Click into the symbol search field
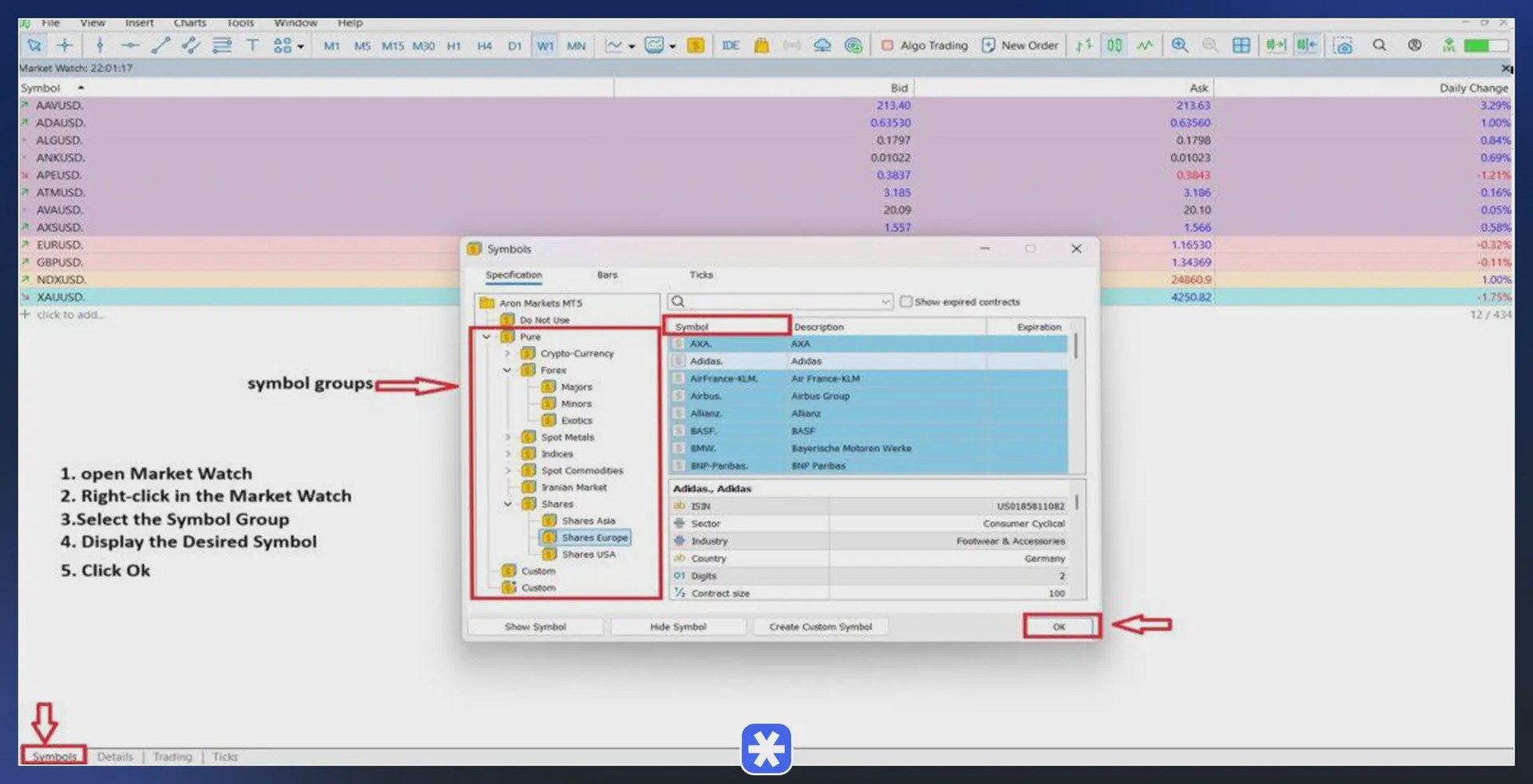The width and height of the screenshot is (1533, 784). (781, 302)
